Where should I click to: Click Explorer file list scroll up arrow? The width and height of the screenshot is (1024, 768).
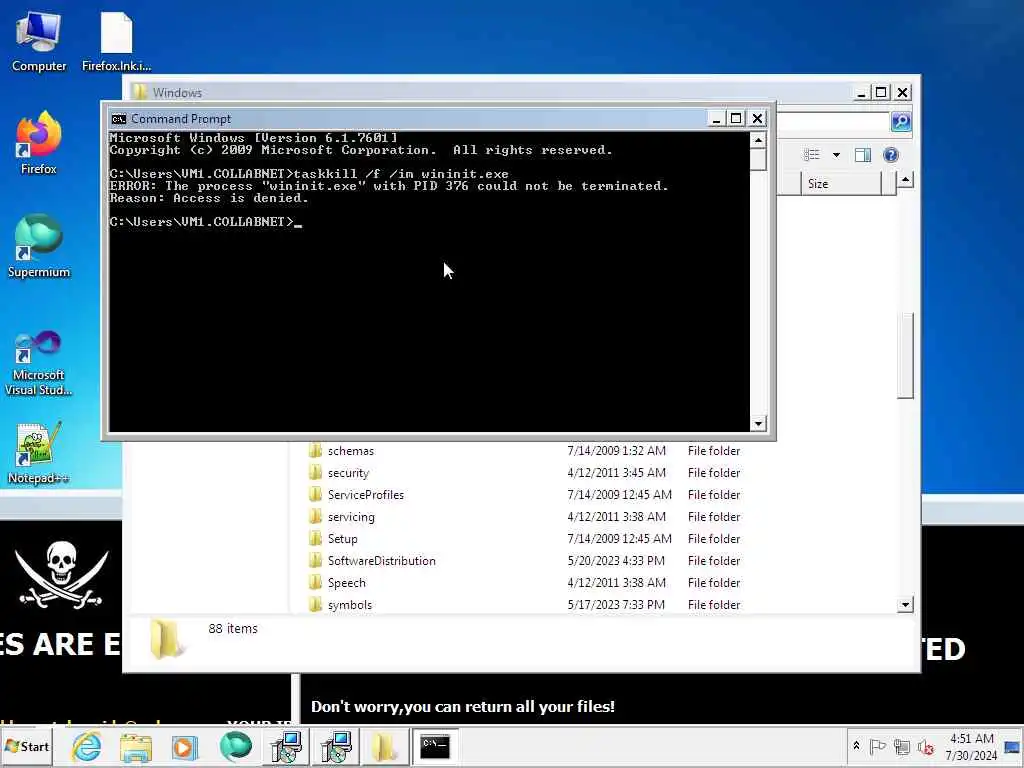(904, 180)
